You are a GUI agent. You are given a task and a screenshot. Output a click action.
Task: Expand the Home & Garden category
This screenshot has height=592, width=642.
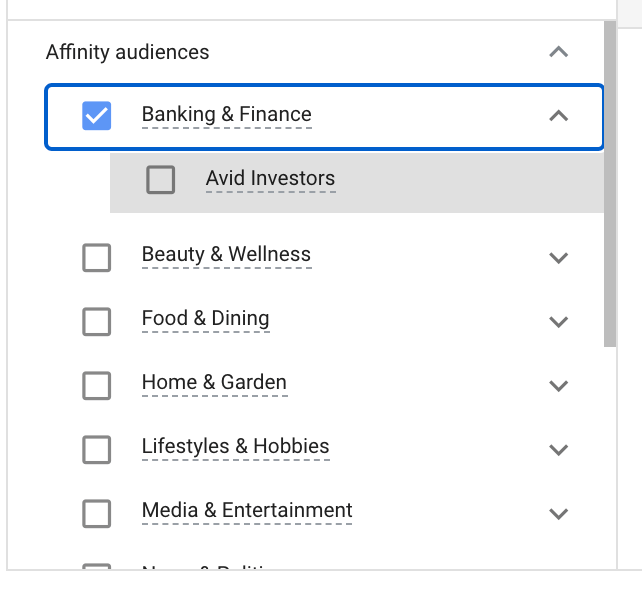(x=559, y=386)
